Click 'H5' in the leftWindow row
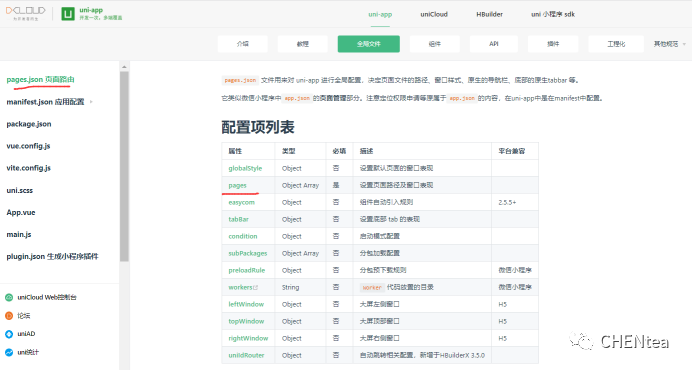The height and width of the screenshot is (370, 692). [x=503, y=304]
